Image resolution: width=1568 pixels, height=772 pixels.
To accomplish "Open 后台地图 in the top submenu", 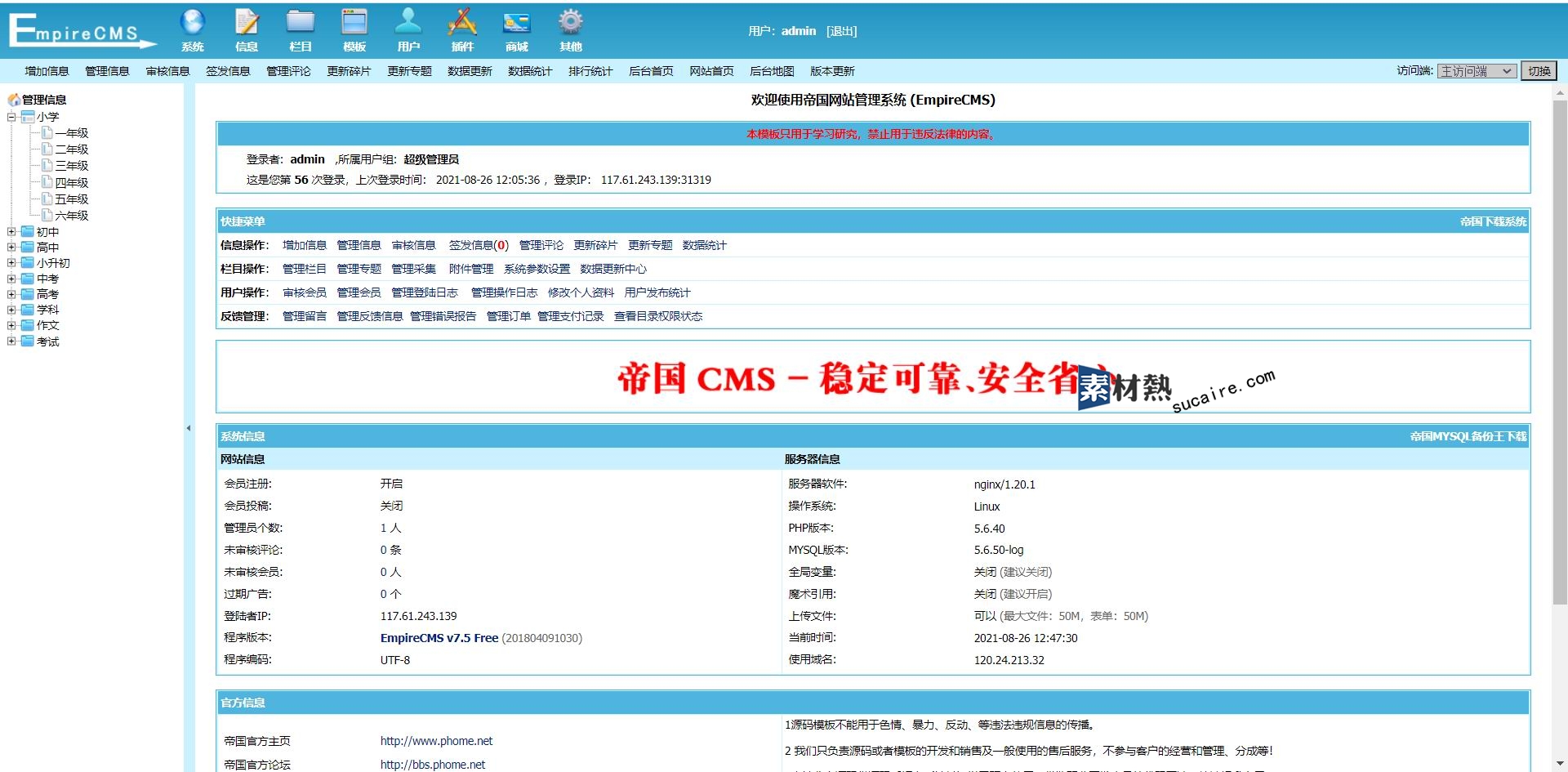I will 772,71.
